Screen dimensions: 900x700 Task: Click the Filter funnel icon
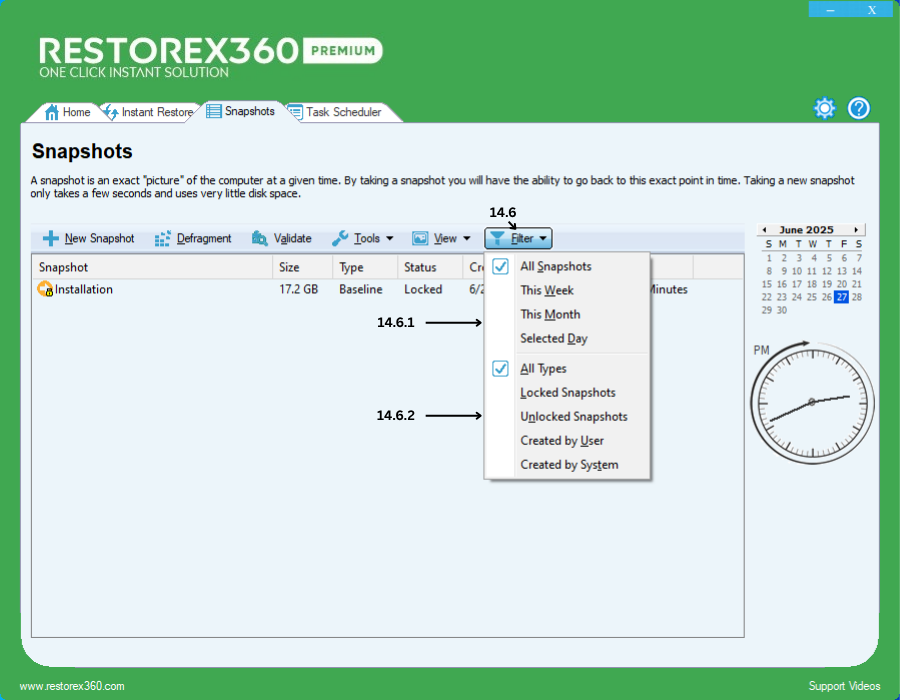tap(497, 238)
